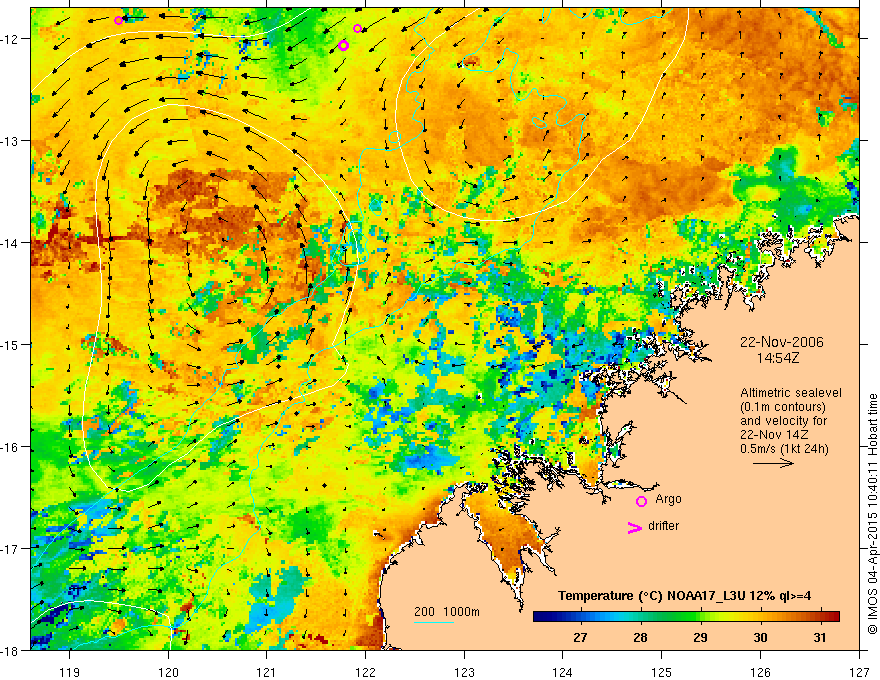
Task: Click longitude axis label 125
Action: coord(662,673)
